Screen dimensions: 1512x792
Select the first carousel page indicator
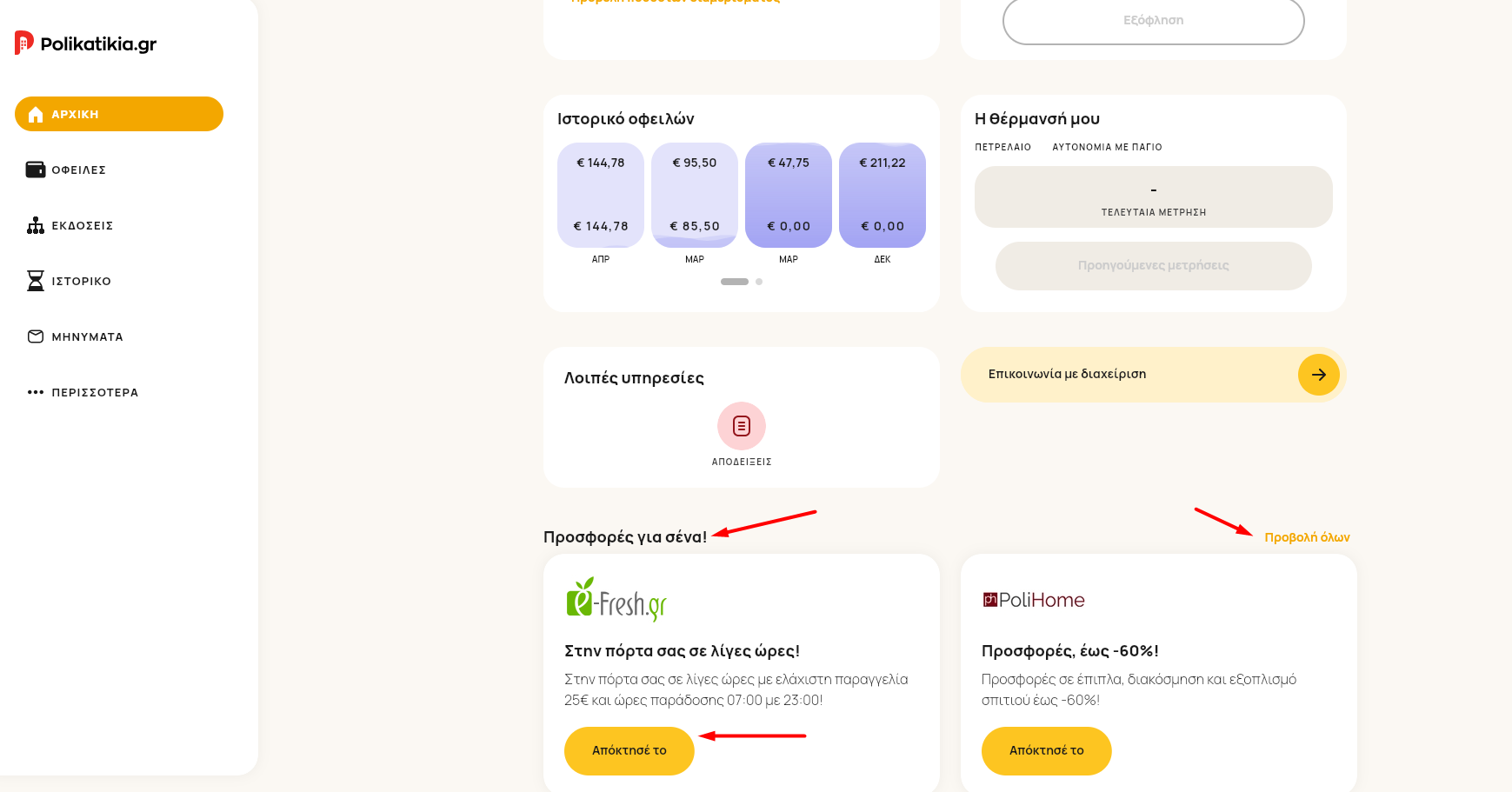click(735, 282)
